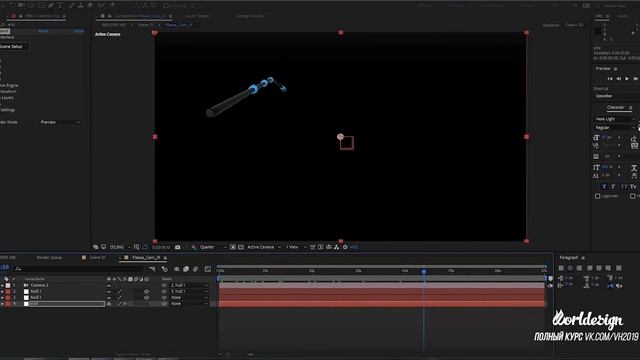This screenshot has width=640, height=360.
Task: Click the right align text paragraph icon
Action: (579, 268)
